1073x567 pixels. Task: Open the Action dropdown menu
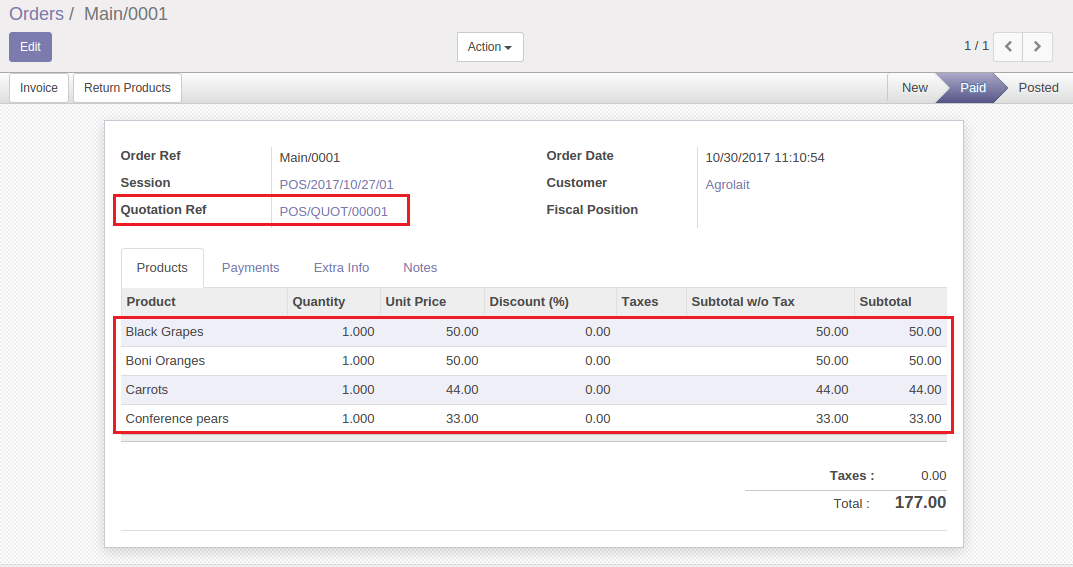point(489,47)
